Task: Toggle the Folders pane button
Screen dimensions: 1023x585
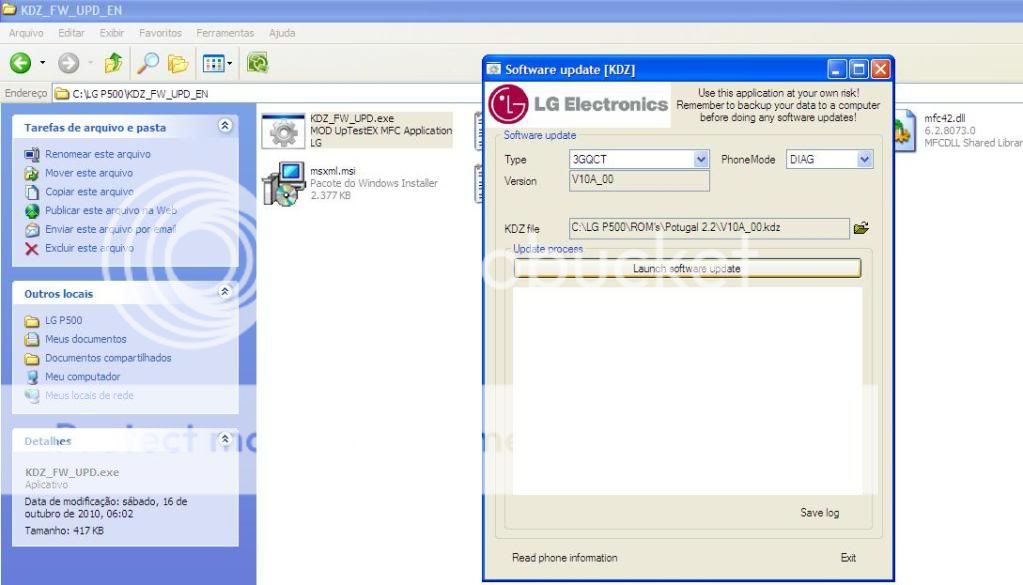Action: (x=177, y=63)
